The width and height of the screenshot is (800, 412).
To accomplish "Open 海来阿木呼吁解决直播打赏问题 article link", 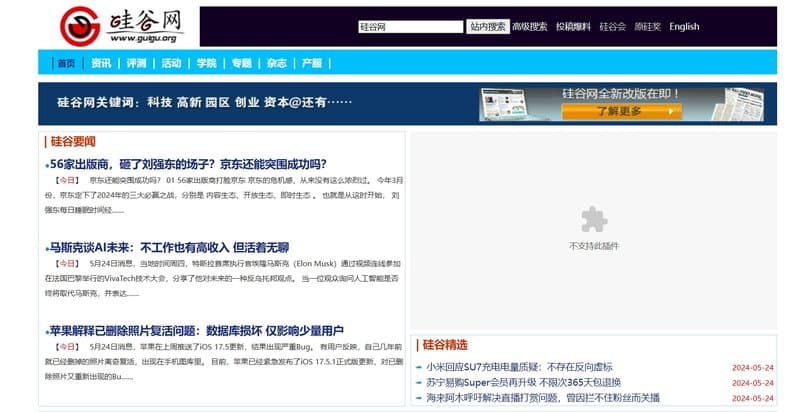I will click(543, 398).
